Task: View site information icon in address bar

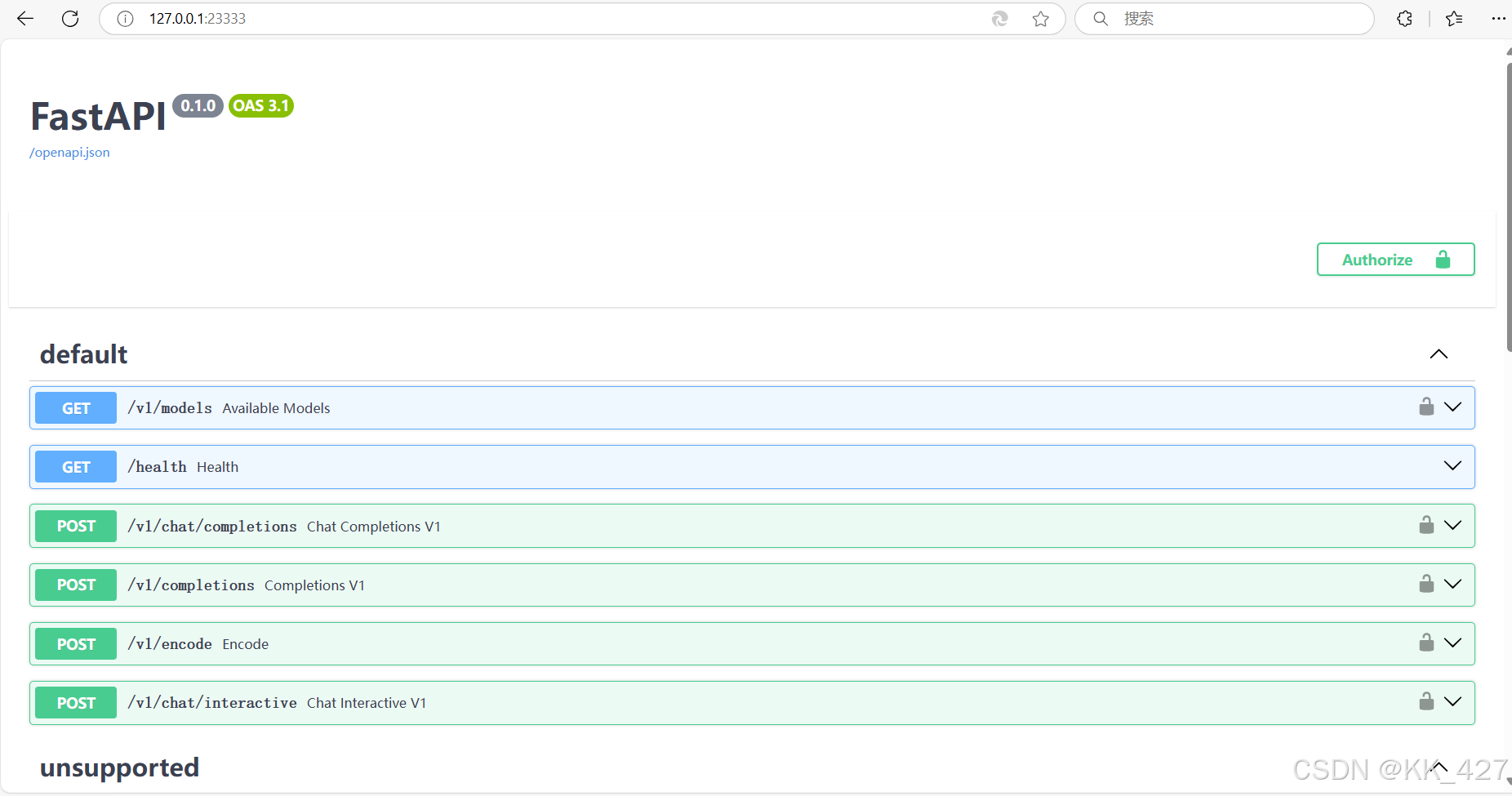Action: tap(125, 19)
